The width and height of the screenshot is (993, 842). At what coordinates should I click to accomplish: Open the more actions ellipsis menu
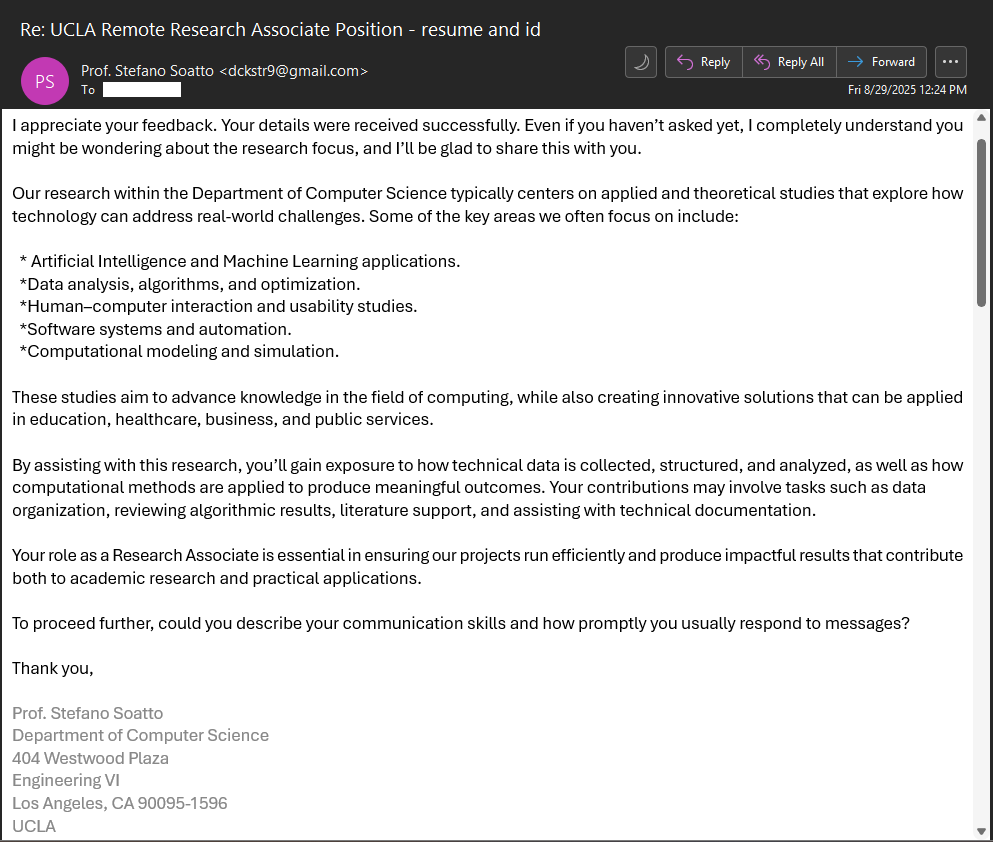pyautogui.click(x=951, y=62)
